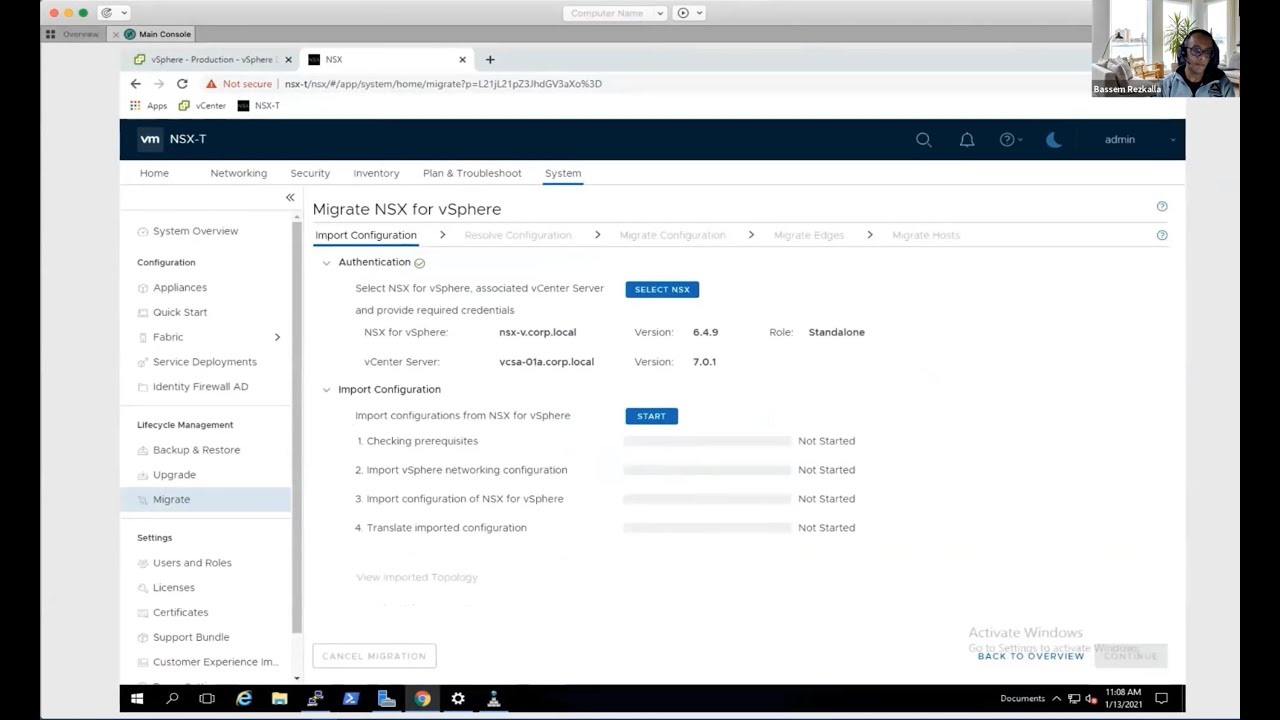Open the Security tab
1280x720 pixels.
click(310, 173)
